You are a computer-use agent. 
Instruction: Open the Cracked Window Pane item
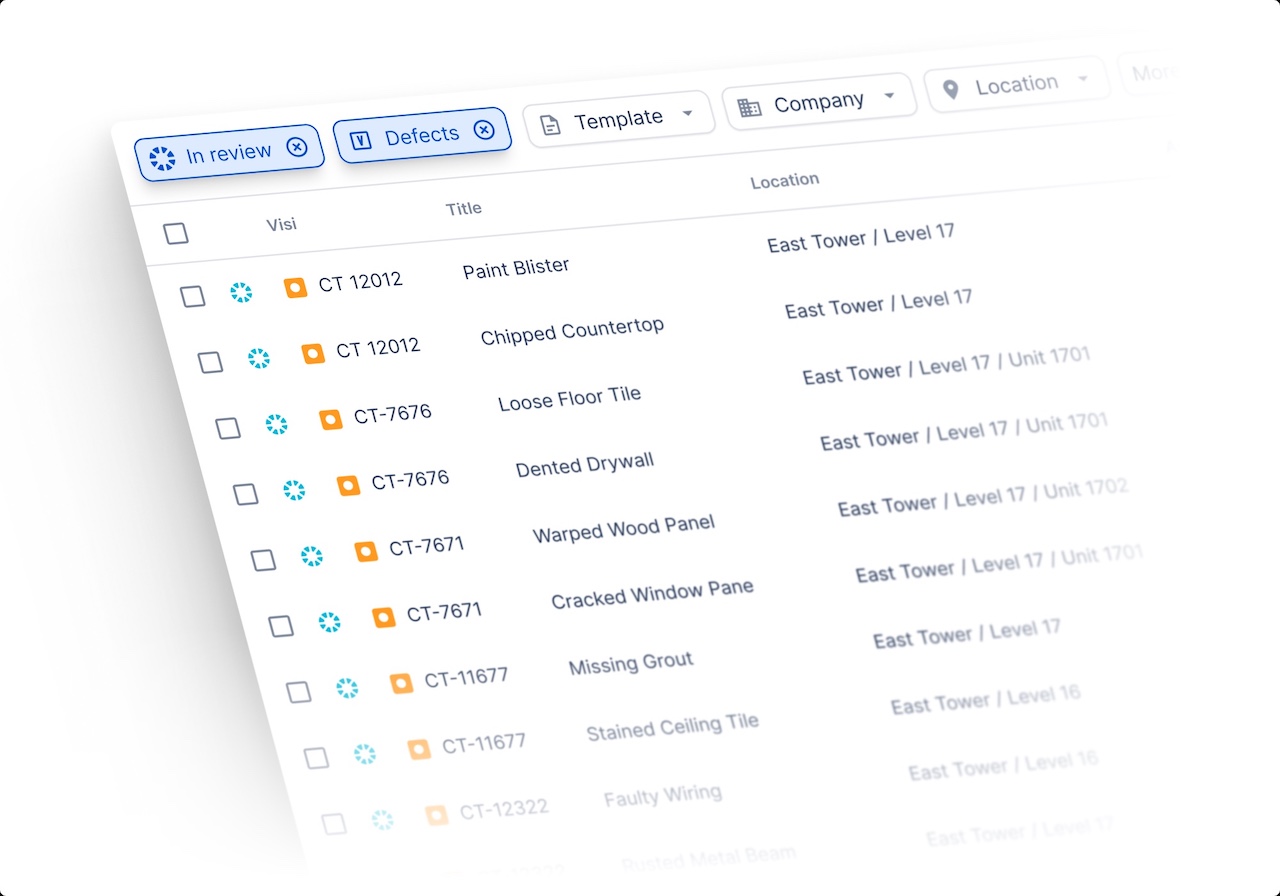(652, 594)
